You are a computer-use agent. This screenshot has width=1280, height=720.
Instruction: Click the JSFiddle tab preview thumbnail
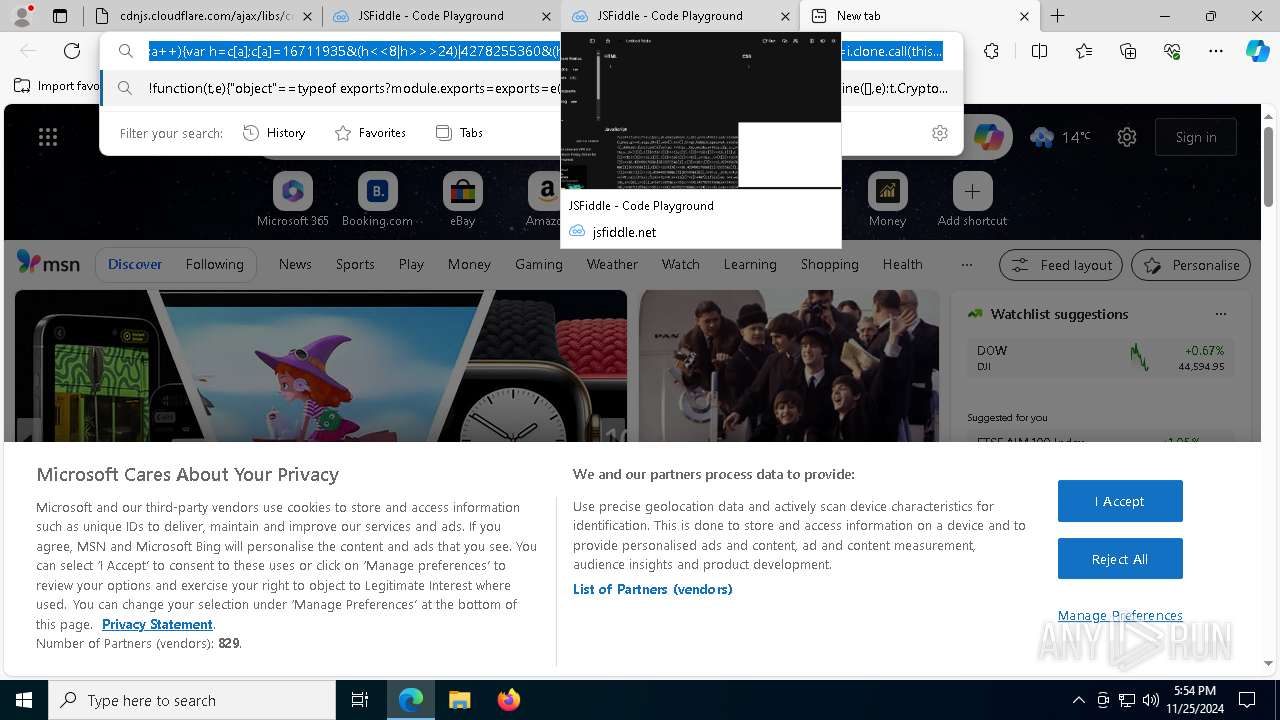pos(701,110)
